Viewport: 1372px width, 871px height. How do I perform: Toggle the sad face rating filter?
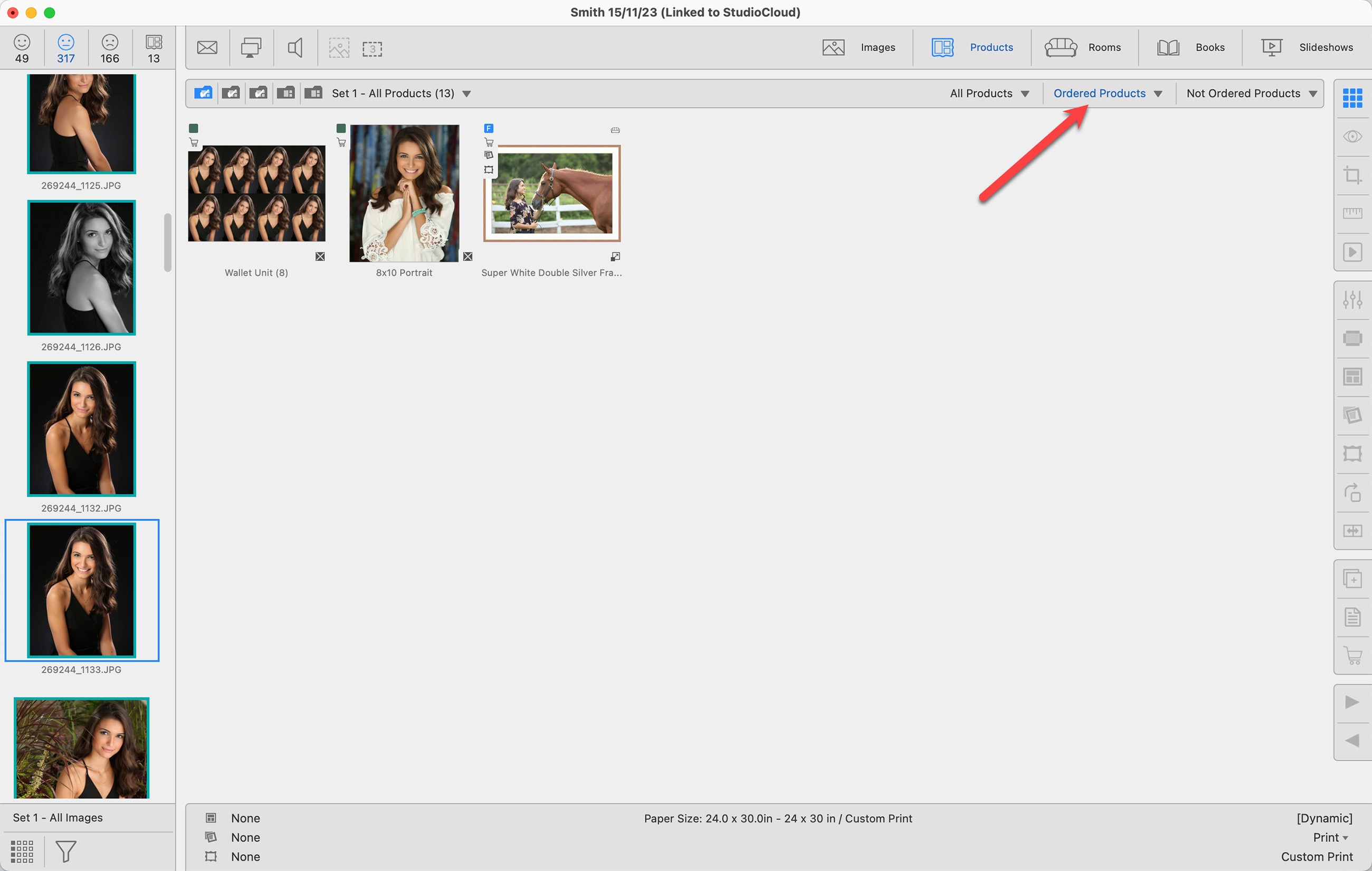(x=109, y=49)
